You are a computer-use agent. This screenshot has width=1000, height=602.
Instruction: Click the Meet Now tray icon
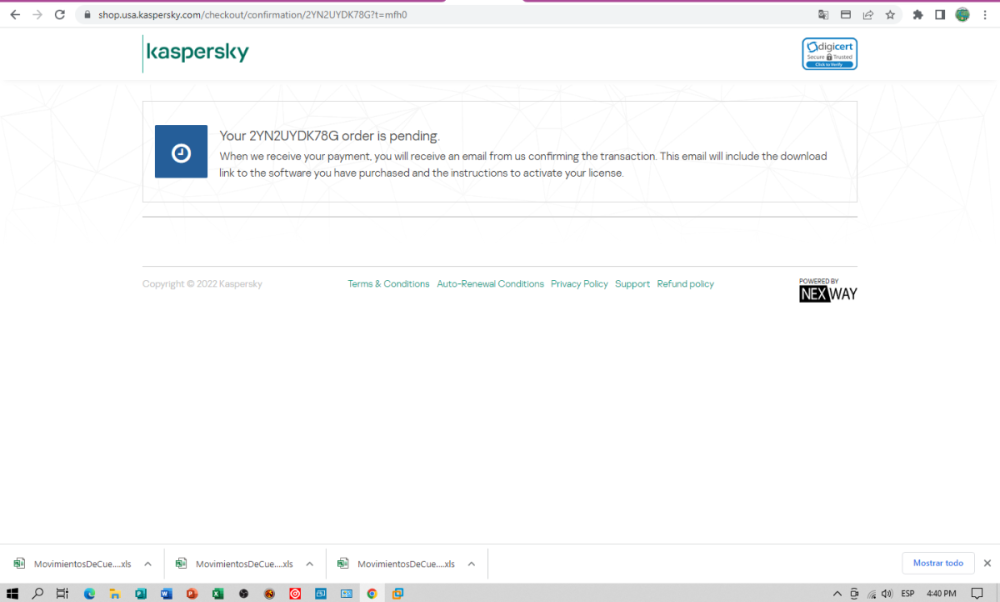(x=855, y=593)
